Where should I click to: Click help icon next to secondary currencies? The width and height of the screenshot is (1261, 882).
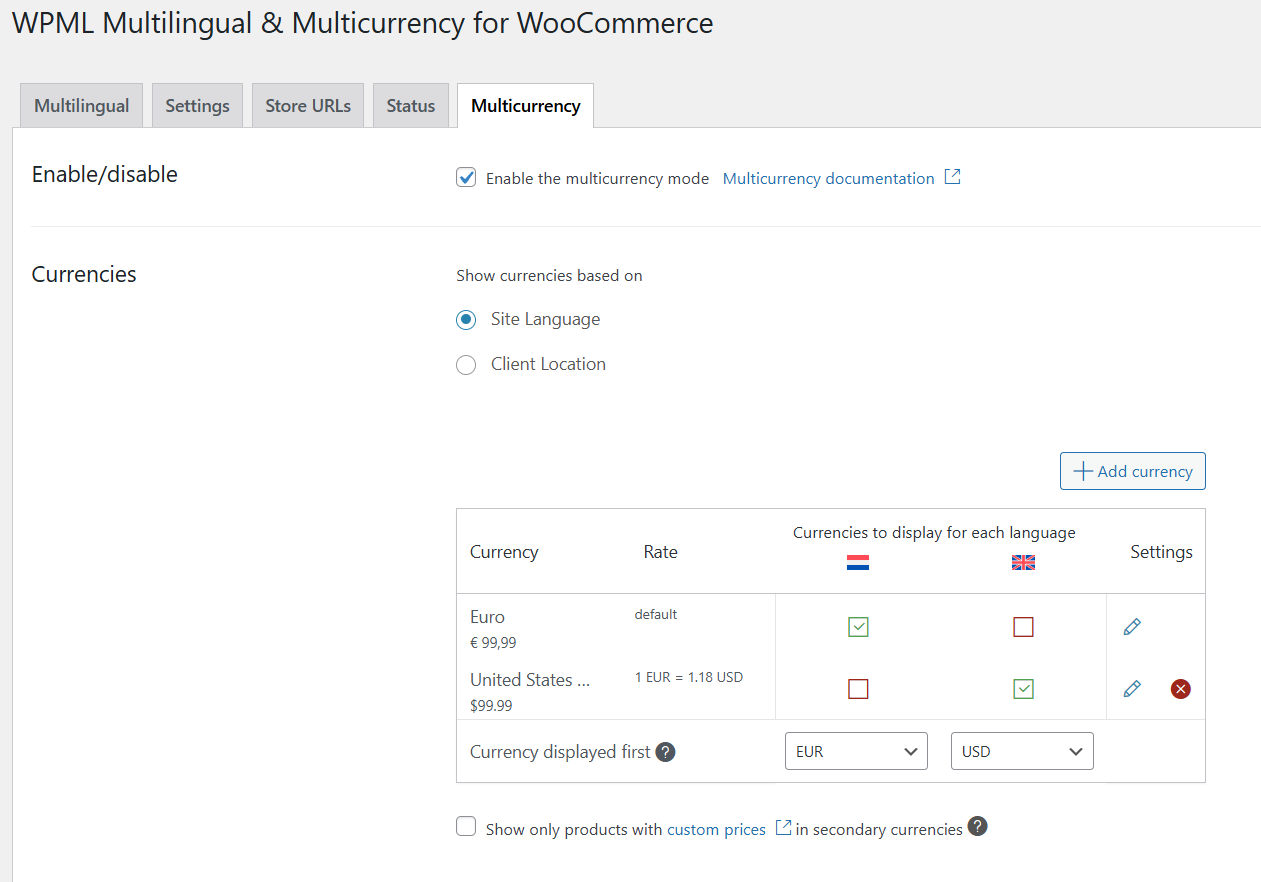click(978, 827)
